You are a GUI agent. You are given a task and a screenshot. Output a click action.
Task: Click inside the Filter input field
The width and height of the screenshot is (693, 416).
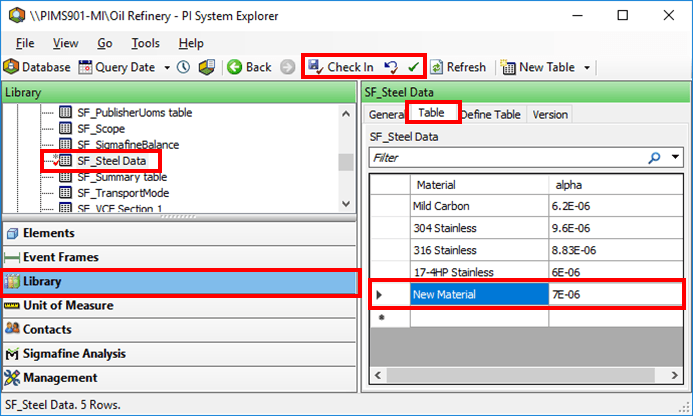pos(508,157)
